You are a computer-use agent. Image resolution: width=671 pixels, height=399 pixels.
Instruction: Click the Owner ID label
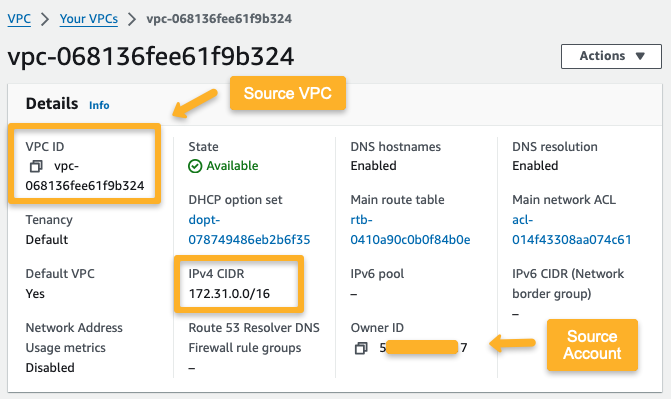pyautogui.click(x=377, y=328)
